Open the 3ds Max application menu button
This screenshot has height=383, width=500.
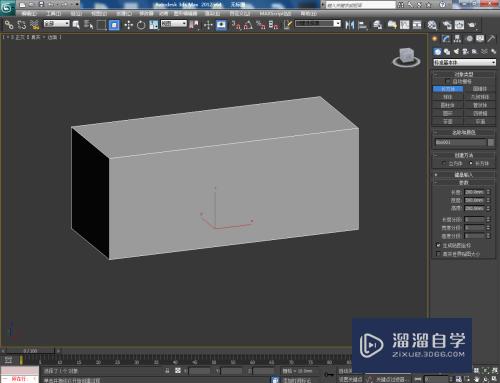click(7, 8)
